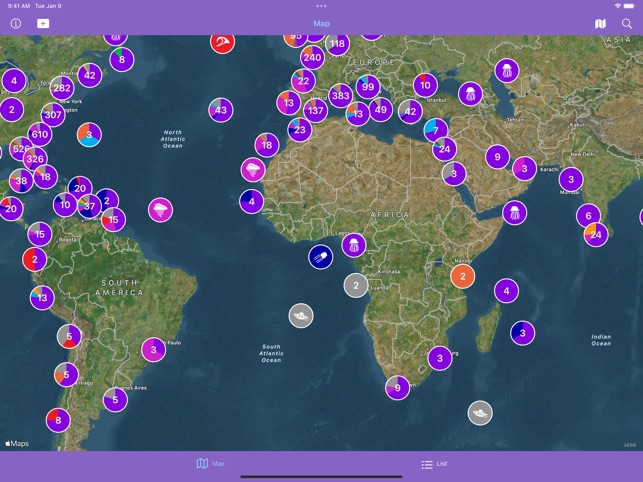This screenshot has height=482, width=643.
Task: Open the 4 cluster off Senegal coast
Action: (251, 201)
